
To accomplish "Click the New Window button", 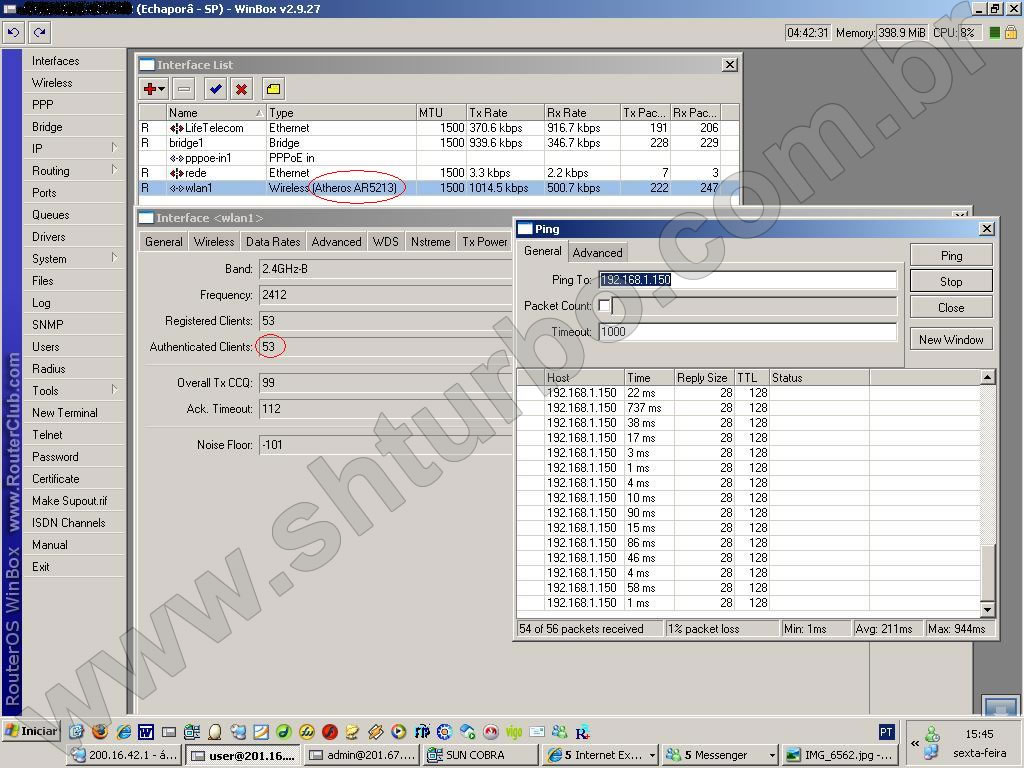I will pos(950,340).
